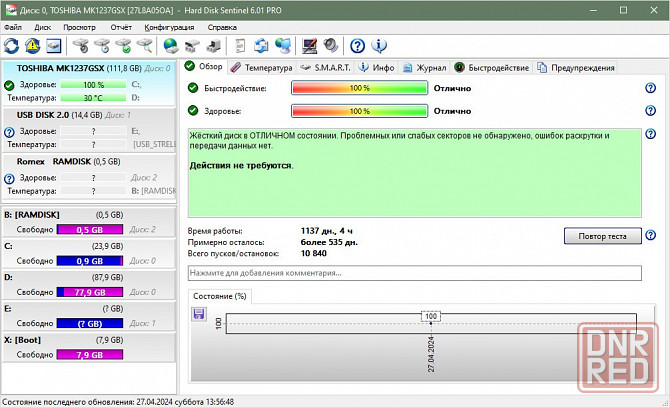Click the D: free space 77,9 GB bar
Viewport: 670px width, 408px height.
click(x=90, y=292)
